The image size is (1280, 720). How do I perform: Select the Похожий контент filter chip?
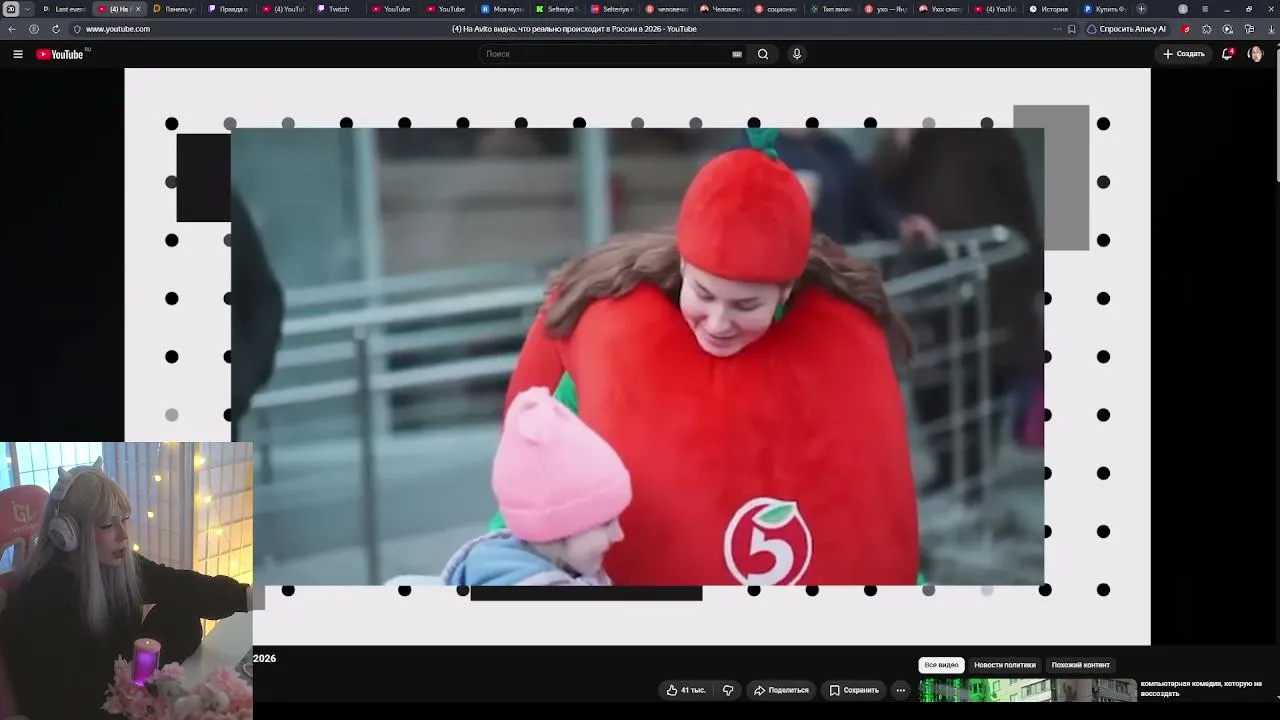click(x=1080, y=665)
